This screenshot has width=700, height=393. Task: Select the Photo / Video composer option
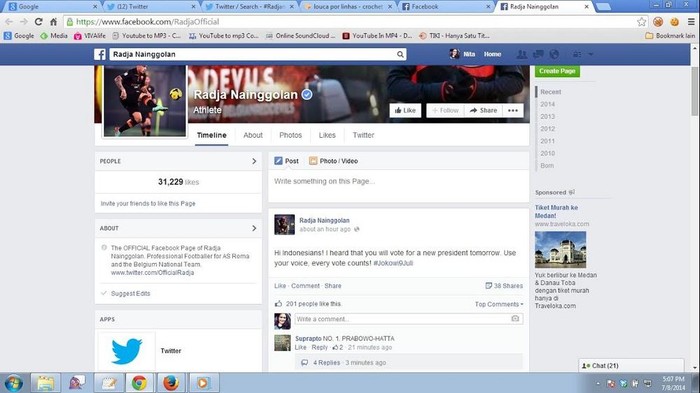click(x=333, y=161)
